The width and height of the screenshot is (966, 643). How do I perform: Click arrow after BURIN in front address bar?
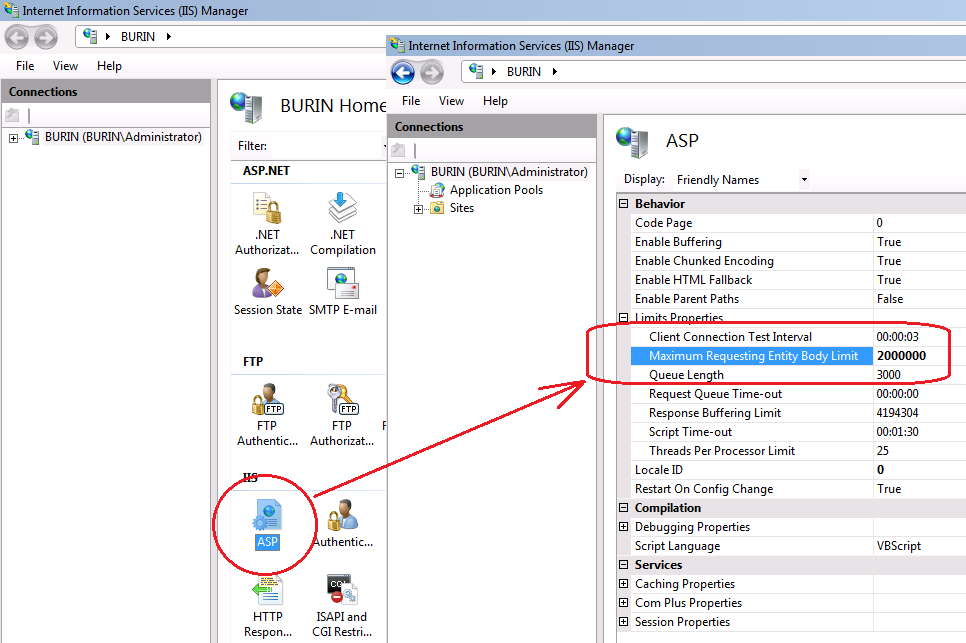(554, 71)
